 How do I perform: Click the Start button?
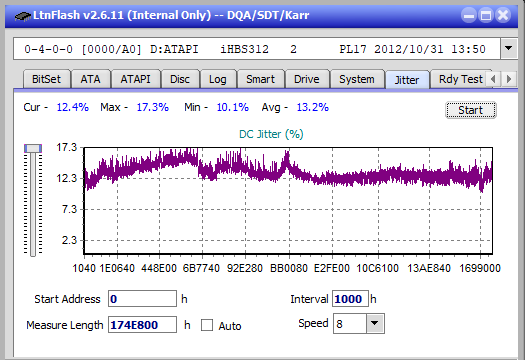point(470,110)
